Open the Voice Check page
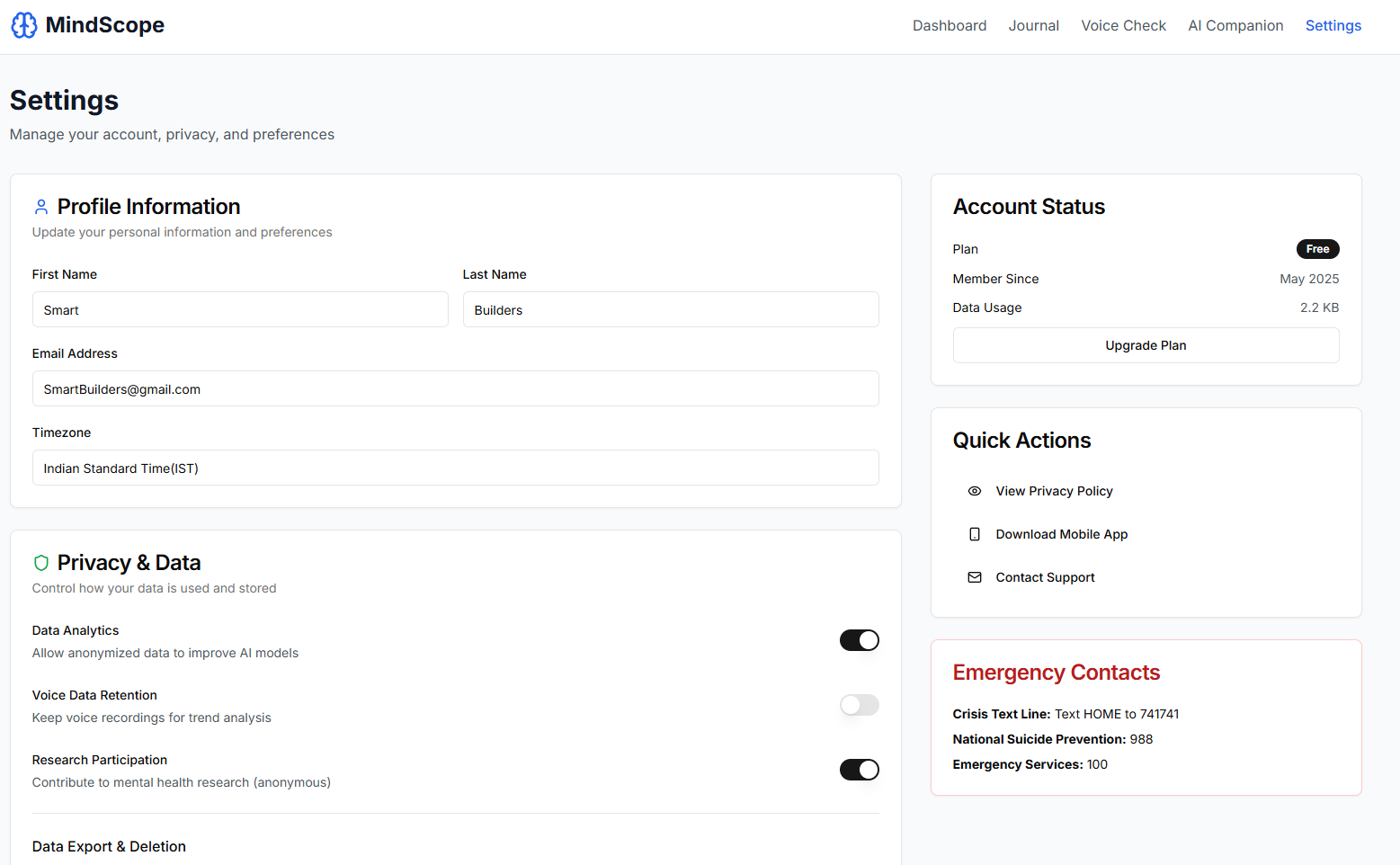This screenshot has height=865, width=1400. [1124, 25]
